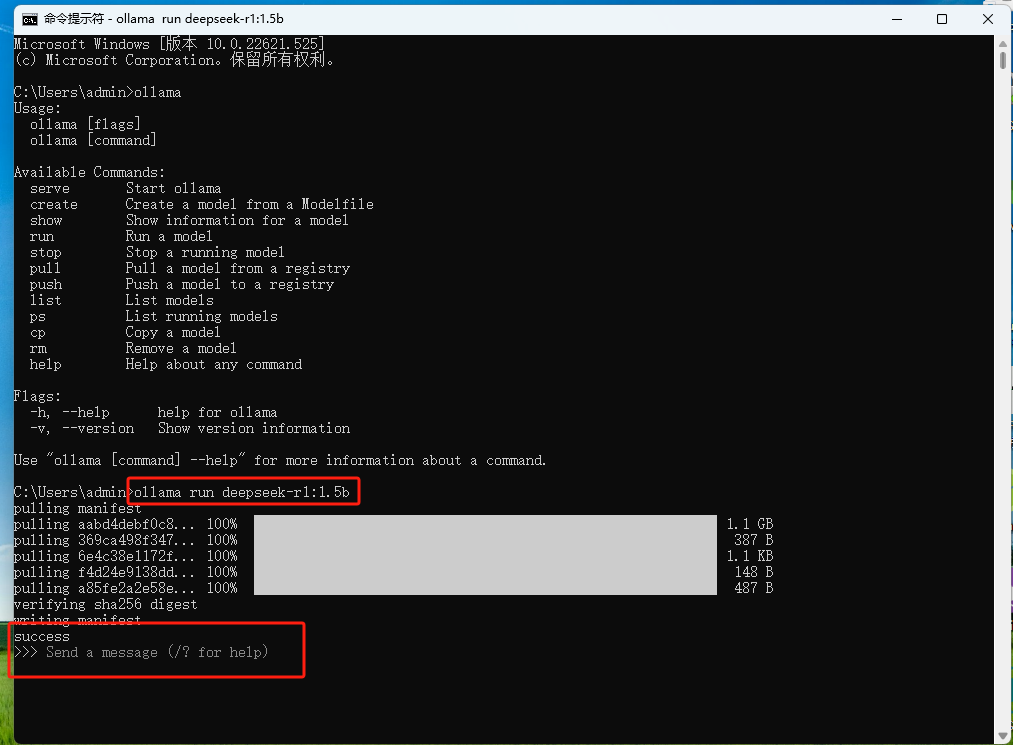
Task: Click the 1.1 GB download progress bar
Action: [x=485, y=523]
